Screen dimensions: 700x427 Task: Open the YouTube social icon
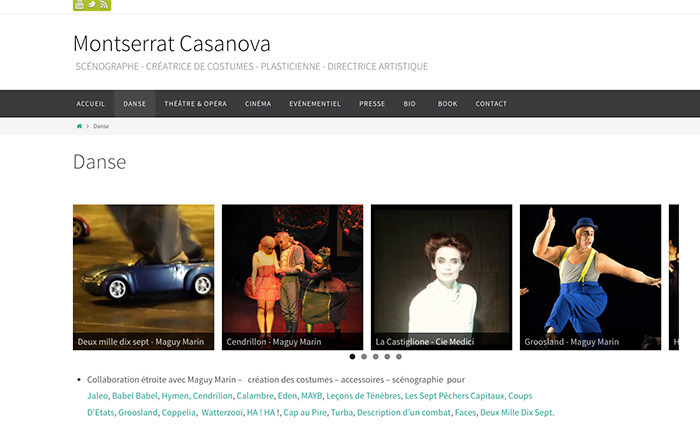(x=79, y=4)
